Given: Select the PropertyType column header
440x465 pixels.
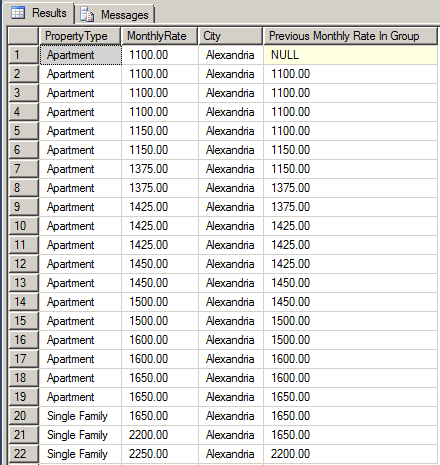Looking at the screenshot, I should (x=80, y=36).
